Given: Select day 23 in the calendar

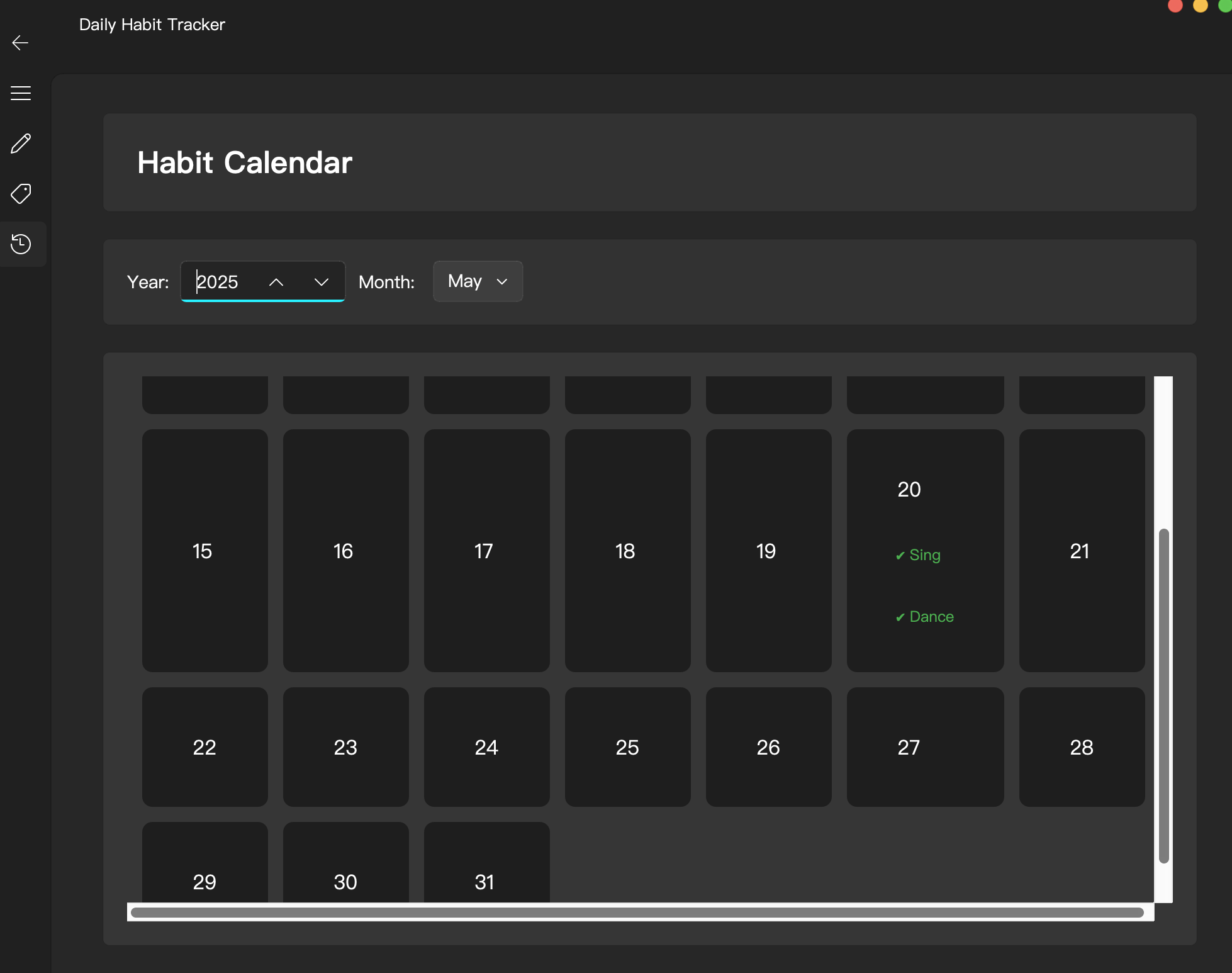Looking at the screenshot, I should coord(345,747).
